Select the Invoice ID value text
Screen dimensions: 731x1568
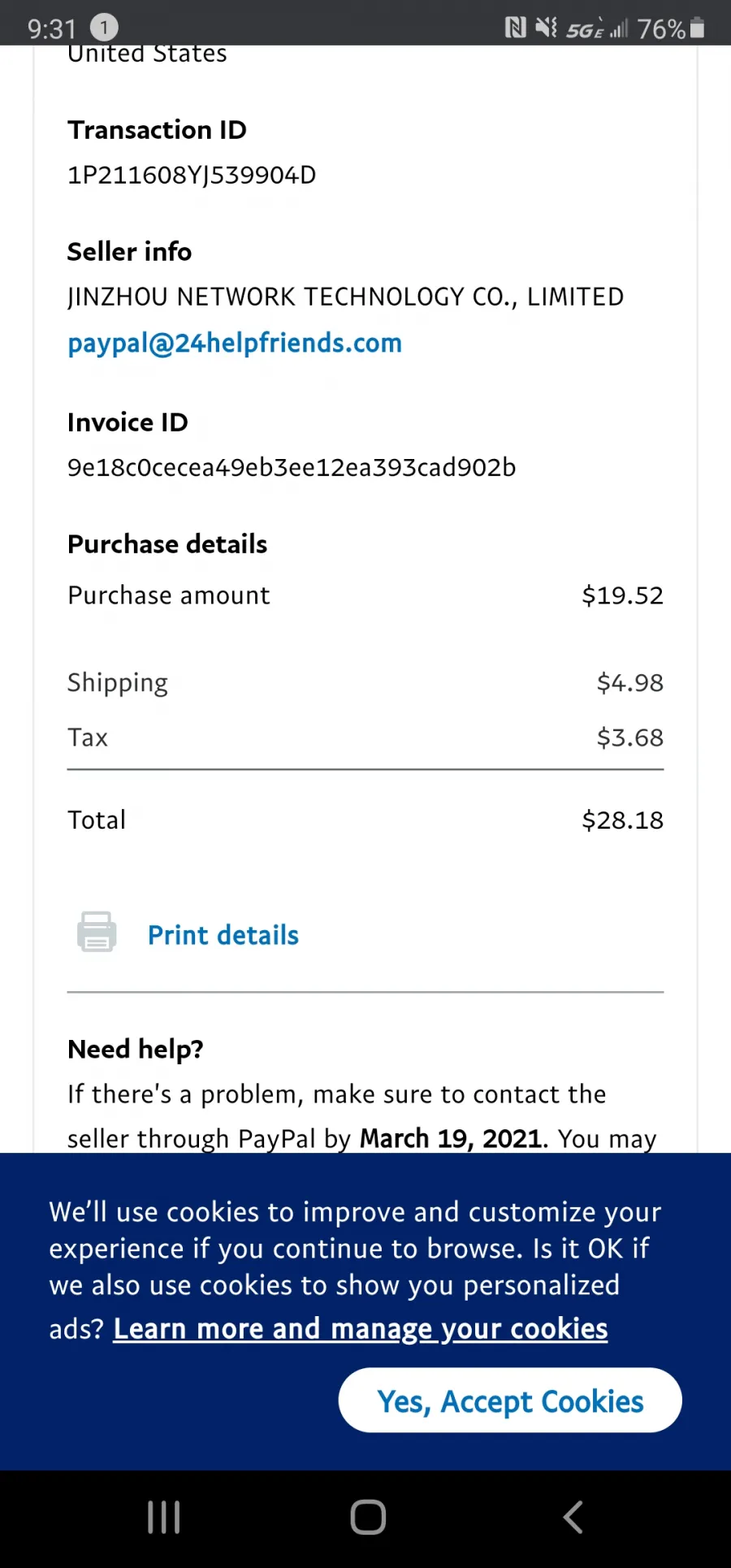292,468
